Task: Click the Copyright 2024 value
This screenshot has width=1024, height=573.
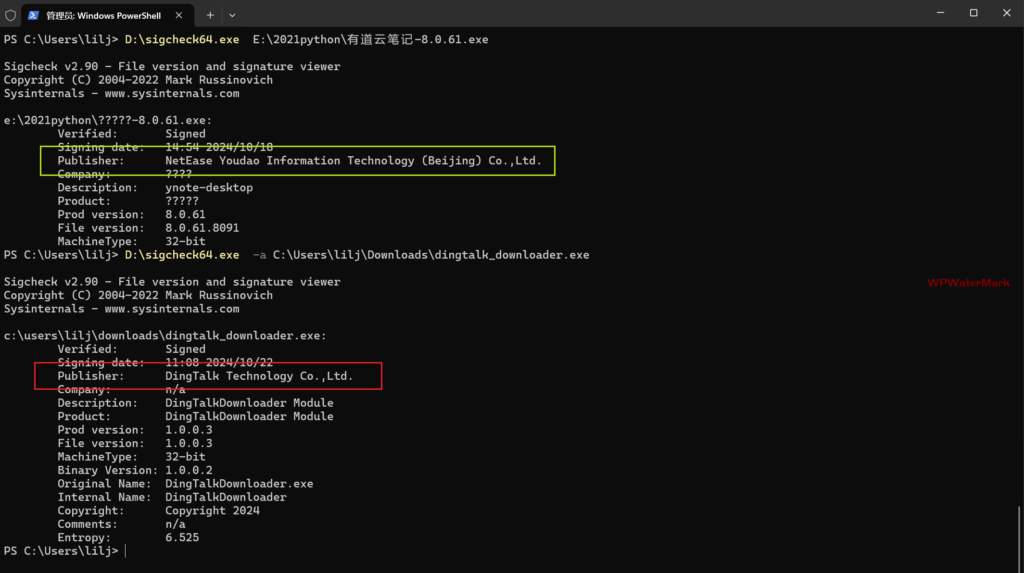Action: coord(212,511)
